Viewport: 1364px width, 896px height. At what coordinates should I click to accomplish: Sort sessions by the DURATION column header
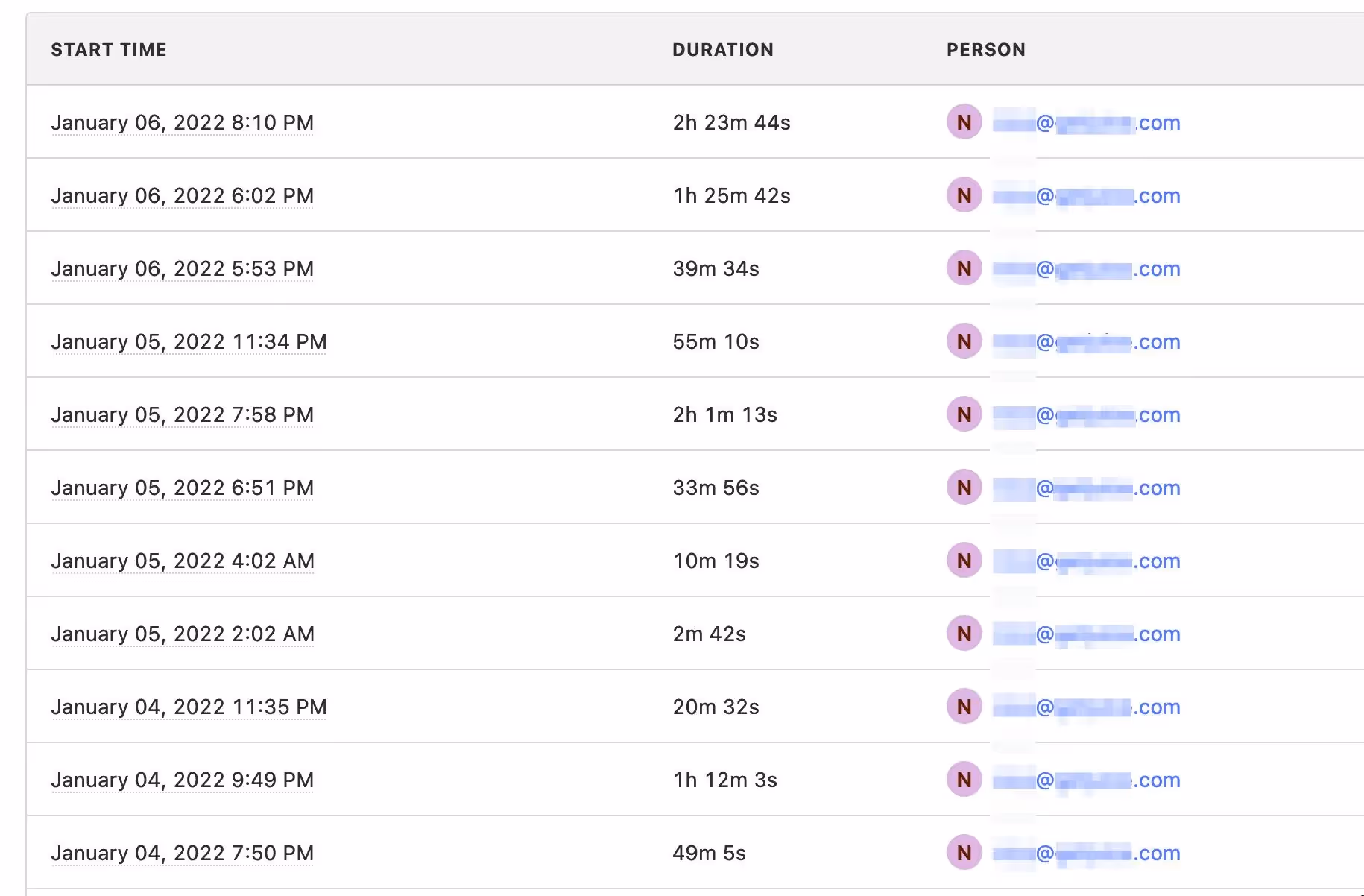pyautogui.click(x=723, y=50)
